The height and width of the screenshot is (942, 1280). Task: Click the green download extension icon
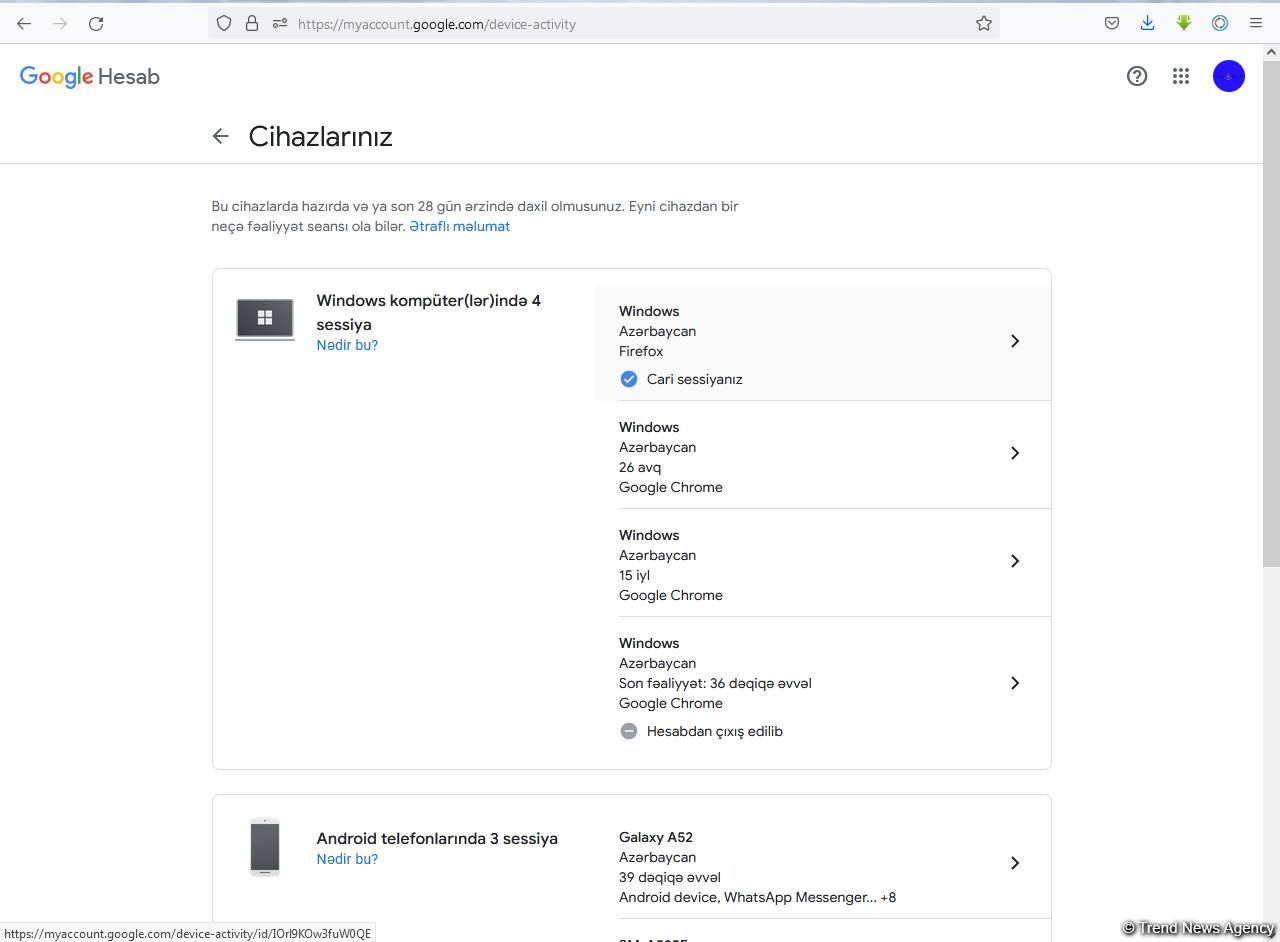[x=1184, y=23]
